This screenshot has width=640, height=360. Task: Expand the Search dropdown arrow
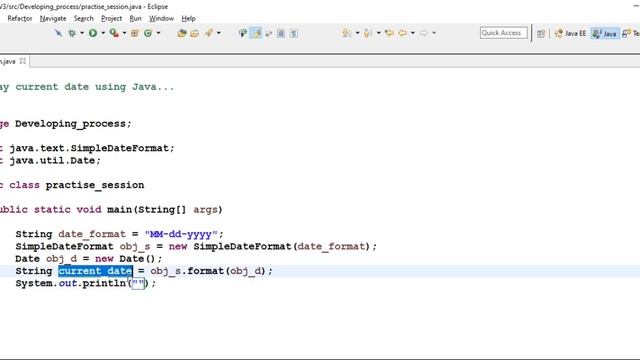(x=219, y=33)
